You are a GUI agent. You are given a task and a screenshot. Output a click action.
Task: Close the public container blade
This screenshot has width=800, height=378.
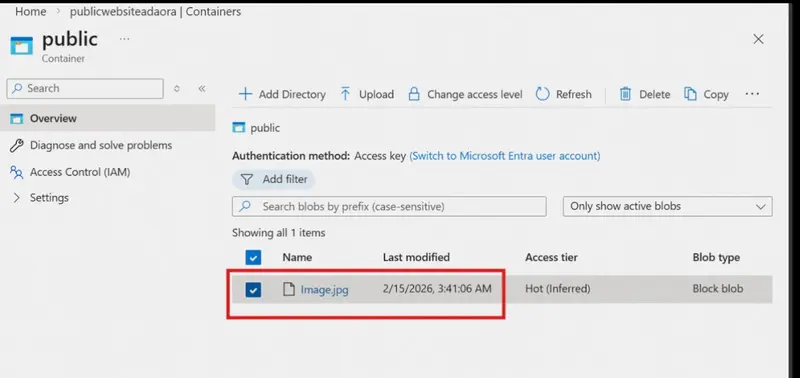[x=759, y=39]
